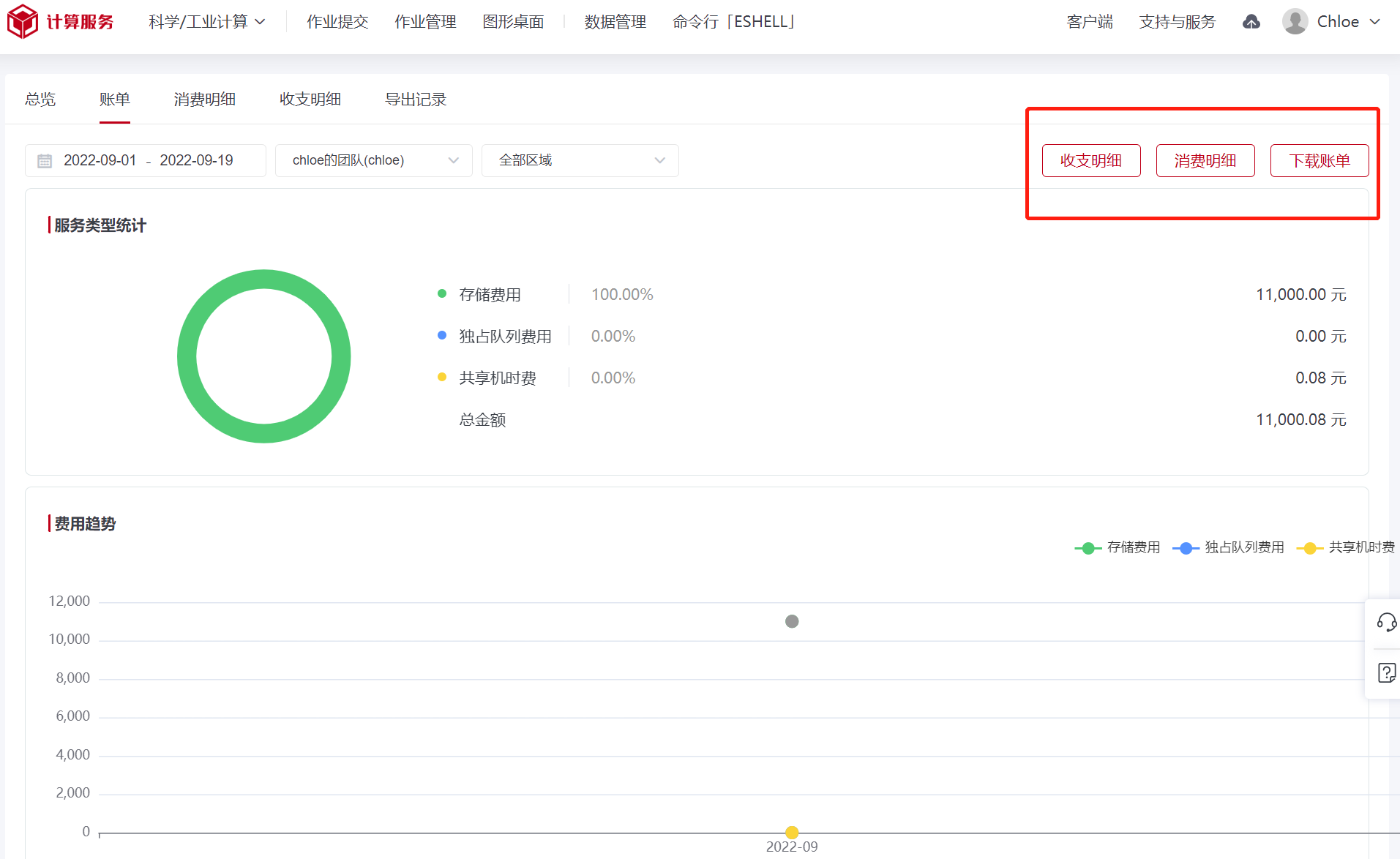Click the 下载账单 button
Viewport: 1400px width, 859px height.
[x=1319, y=160]
